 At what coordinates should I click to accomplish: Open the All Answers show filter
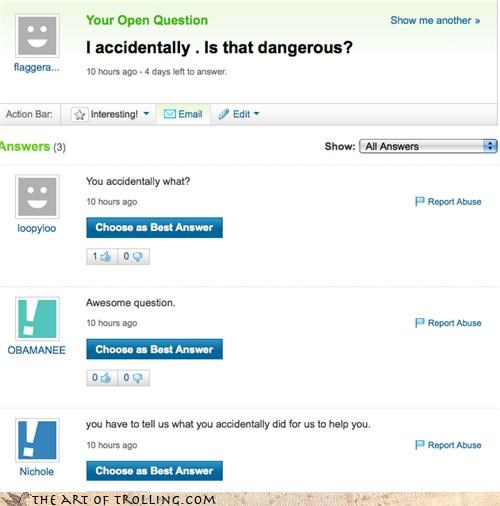[x=428, y=146]
